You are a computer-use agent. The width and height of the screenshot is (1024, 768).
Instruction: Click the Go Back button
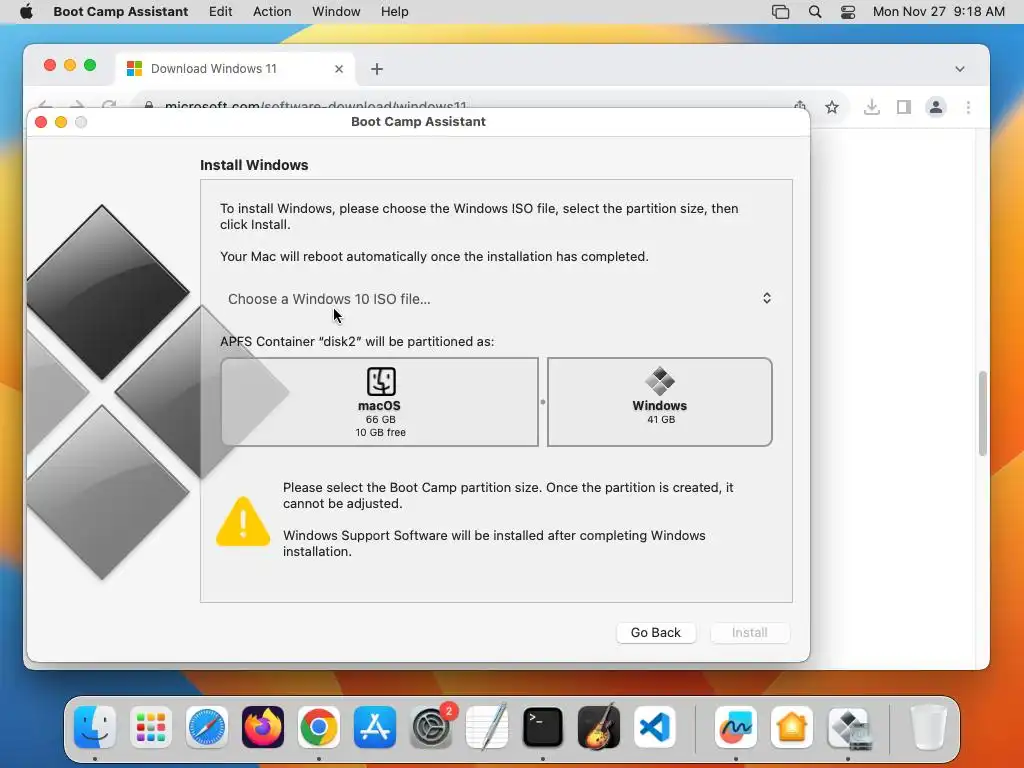click(x=656, y=632)
